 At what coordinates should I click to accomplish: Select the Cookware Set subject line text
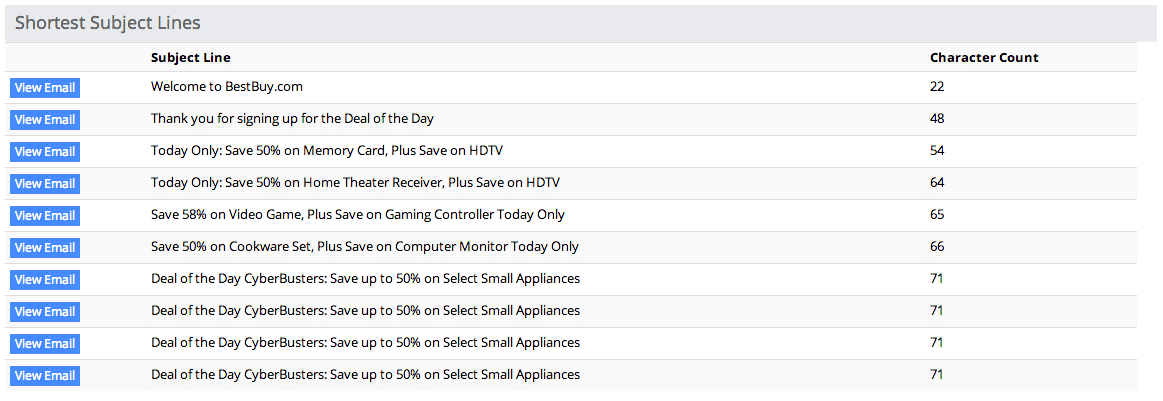coord(364,247)
